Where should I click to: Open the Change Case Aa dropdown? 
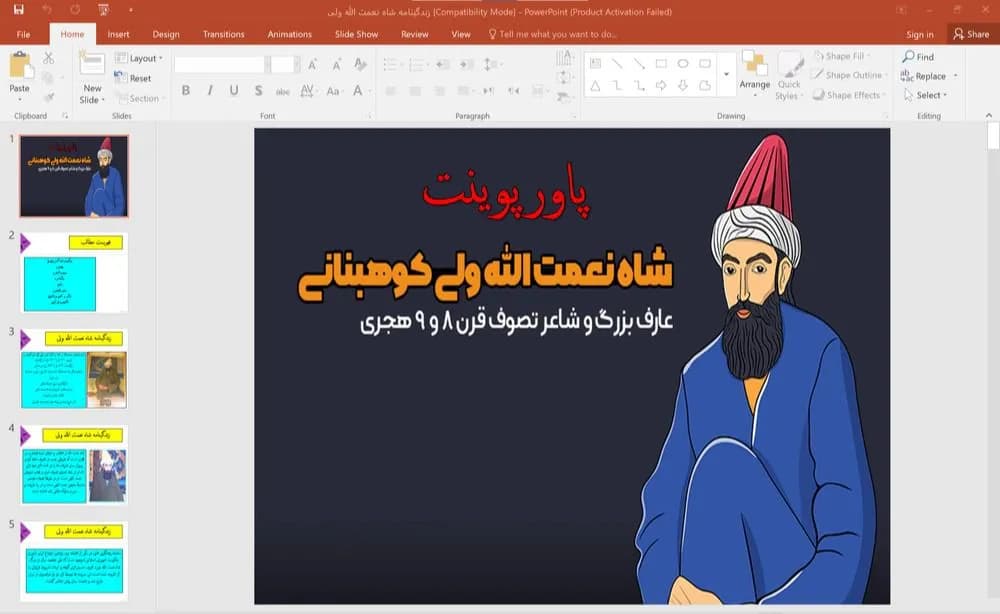click(335, 91)
